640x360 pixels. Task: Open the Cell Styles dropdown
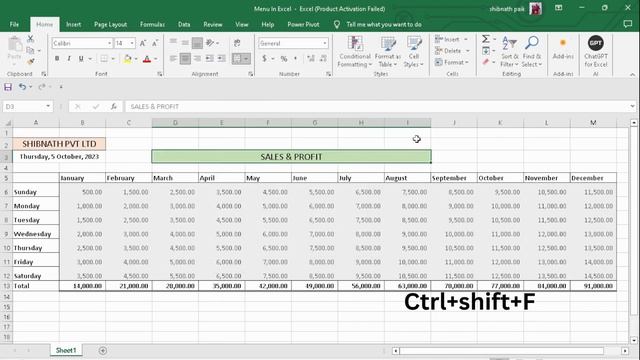[414, 52]
